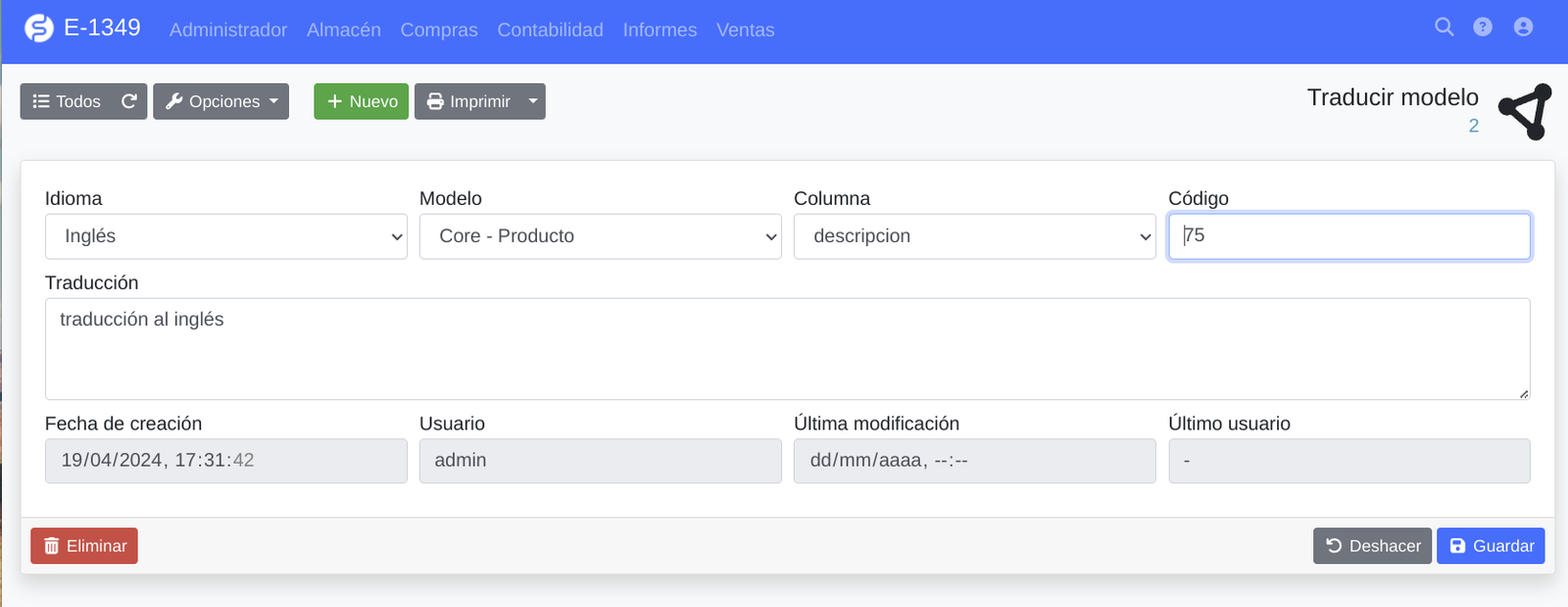
Task: Click the Columna field label
Action: pos(832,198)
